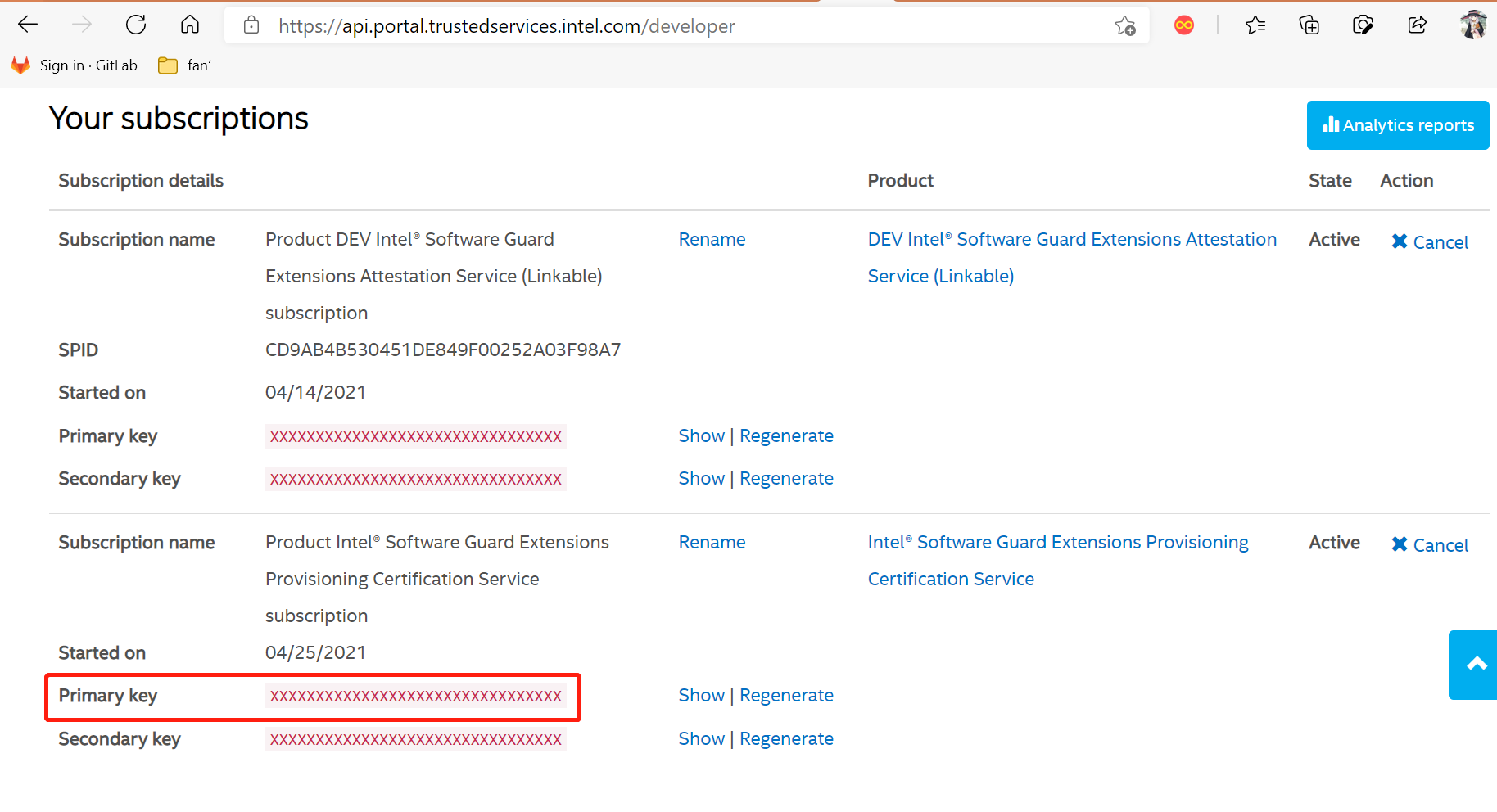1497x812 pixels.
Task: Open the infinity extension in the toolbar
Action: 1183,25
